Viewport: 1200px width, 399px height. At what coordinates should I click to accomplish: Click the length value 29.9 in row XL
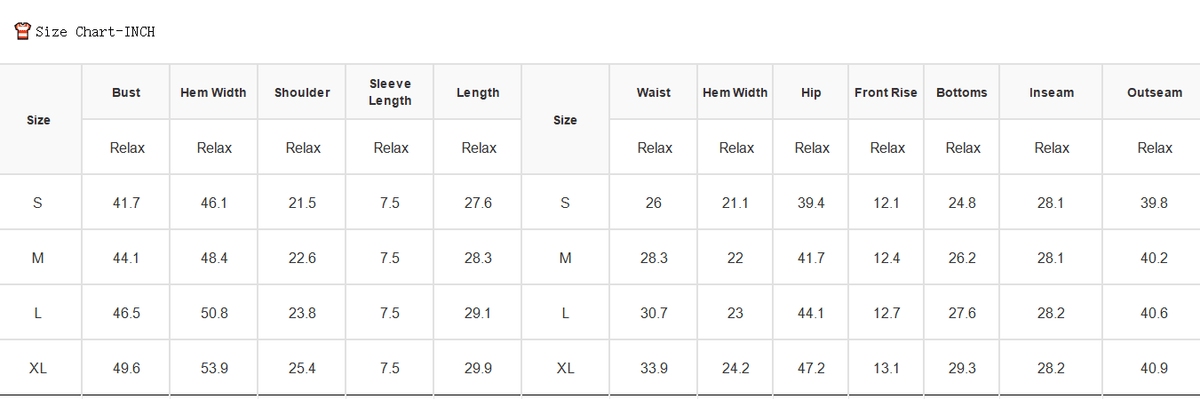[478, 368]
